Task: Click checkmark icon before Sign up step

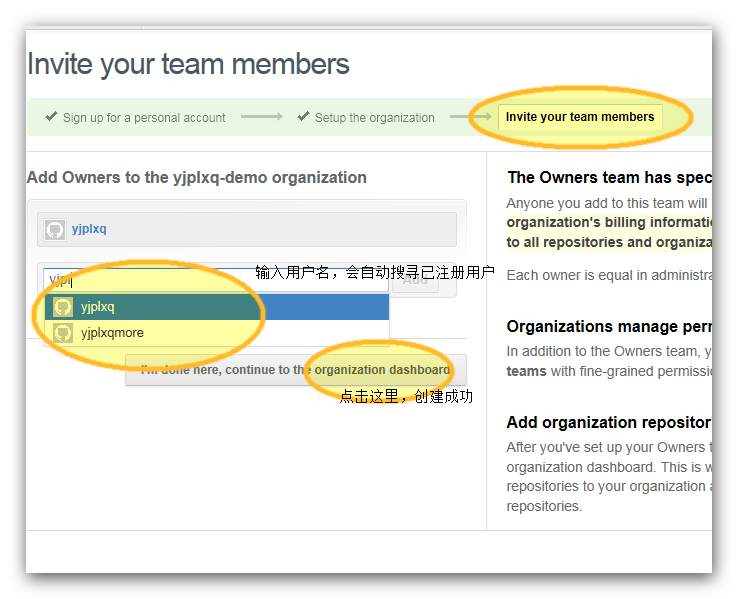Action: point(51,116)
